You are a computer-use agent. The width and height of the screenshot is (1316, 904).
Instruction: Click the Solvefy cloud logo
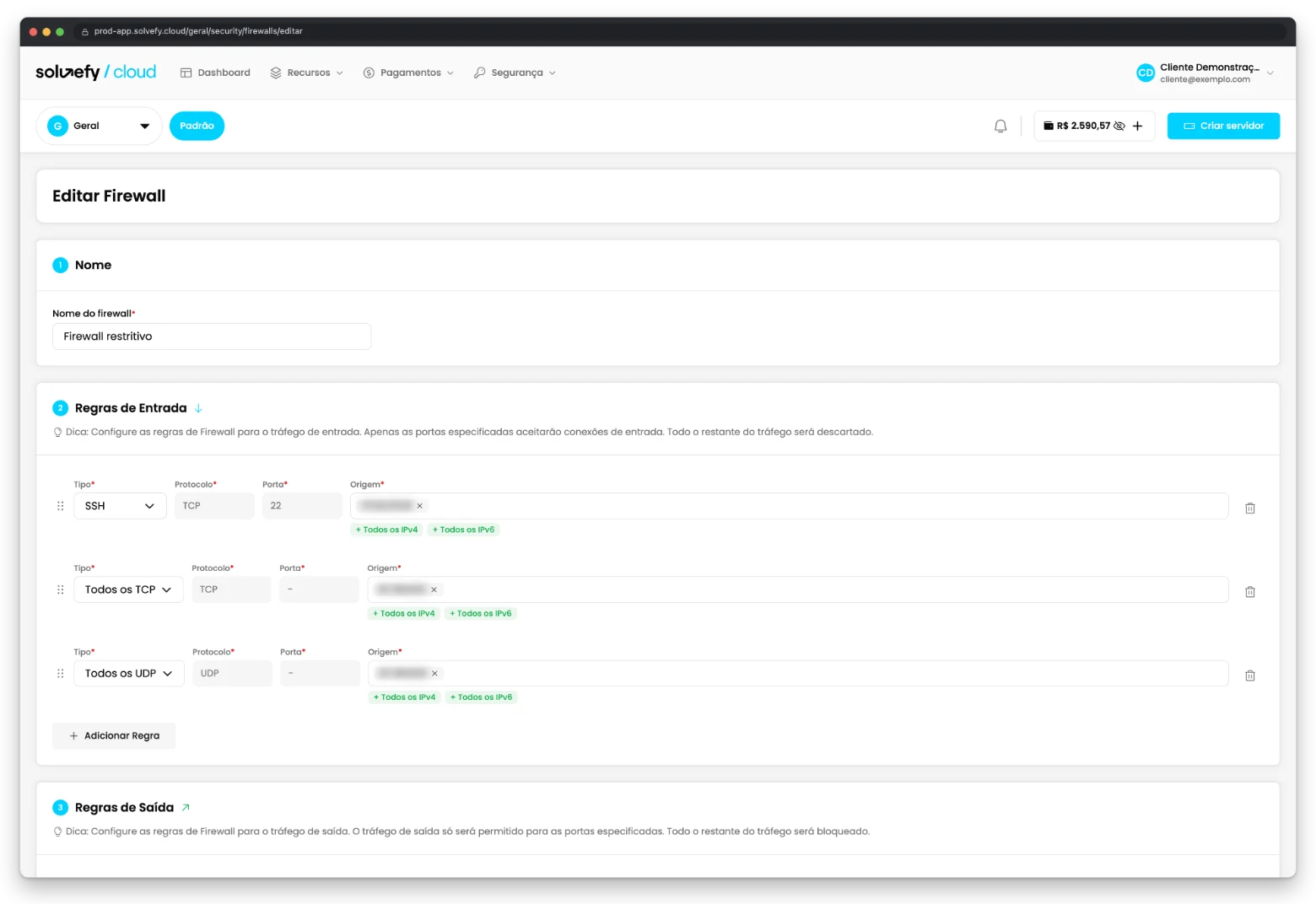coord(95,73)
